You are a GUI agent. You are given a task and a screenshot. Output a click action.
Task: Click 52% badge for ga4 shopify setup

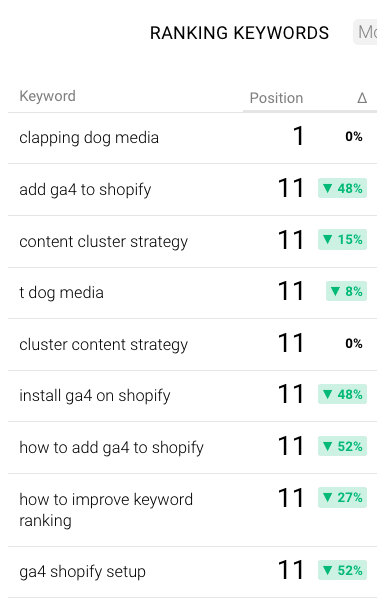coord(342,570)
